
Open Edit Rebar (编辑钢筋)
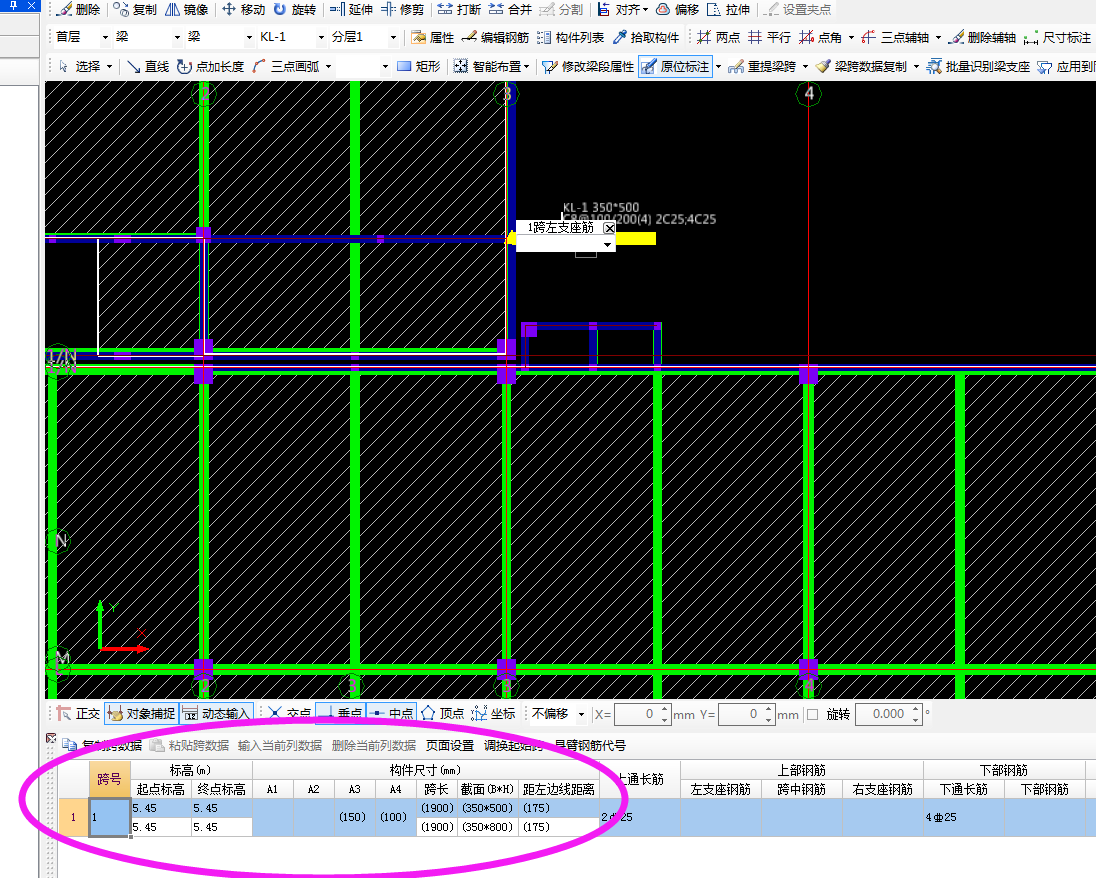click(495, 37)
